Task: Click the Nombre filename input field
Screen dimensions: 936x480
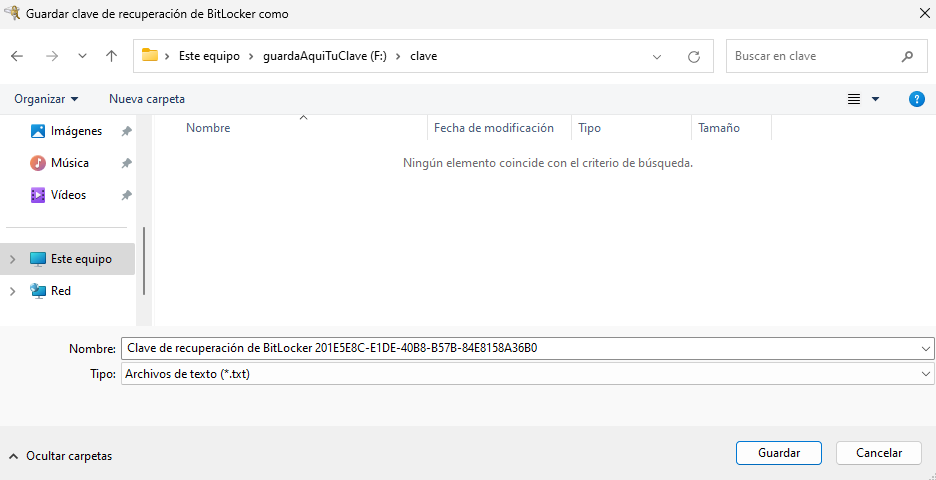Action: pyautogui.click(x=520, y=348)
